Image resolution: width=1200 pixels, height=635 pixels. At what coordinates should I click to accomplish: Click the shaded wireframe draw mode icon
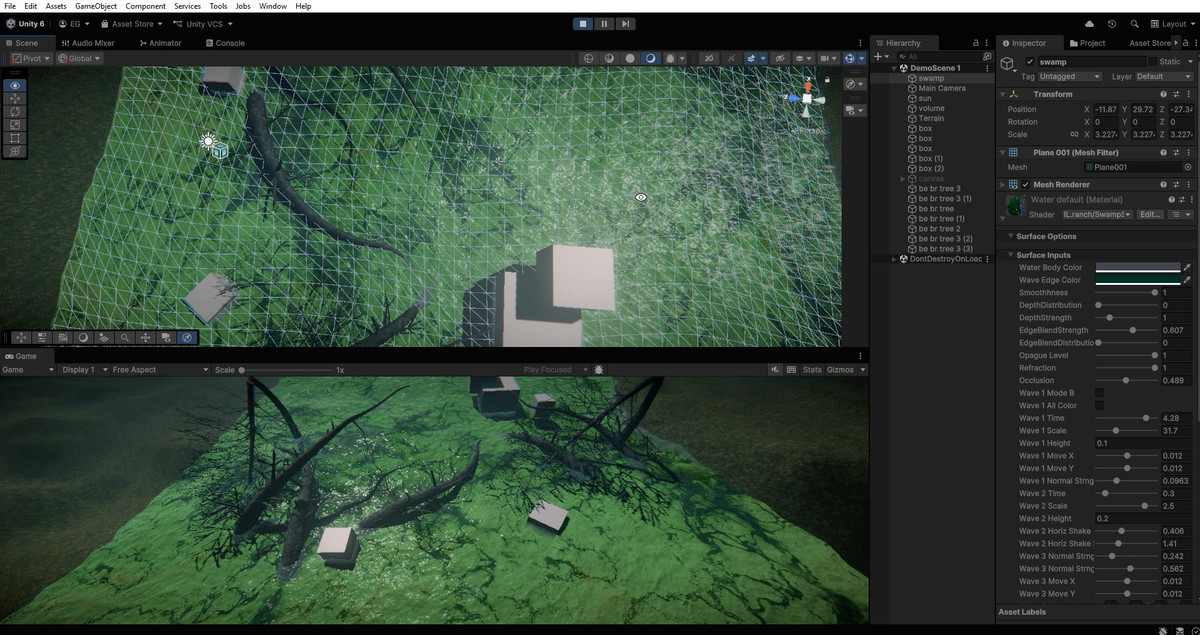click(x=609, y=58)
